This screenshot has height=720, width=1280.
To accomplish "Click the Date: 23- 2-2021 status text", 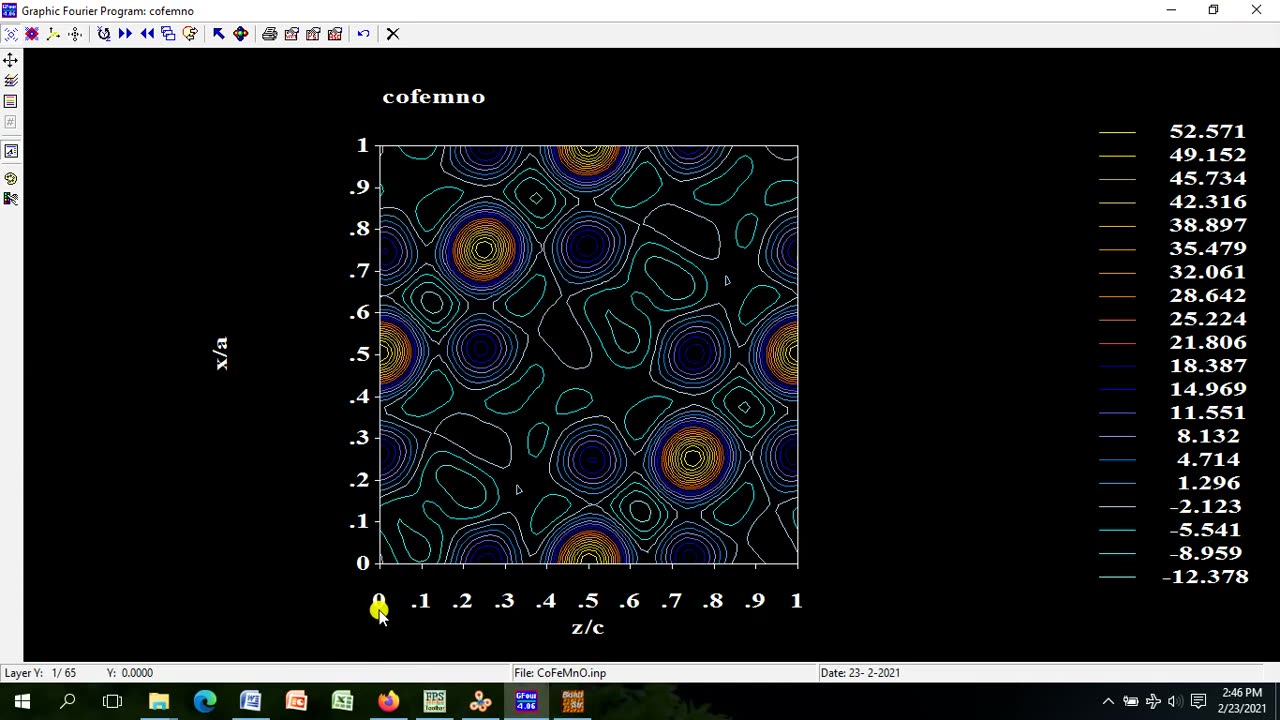I will pyautogui.click(x=860, y=673).
